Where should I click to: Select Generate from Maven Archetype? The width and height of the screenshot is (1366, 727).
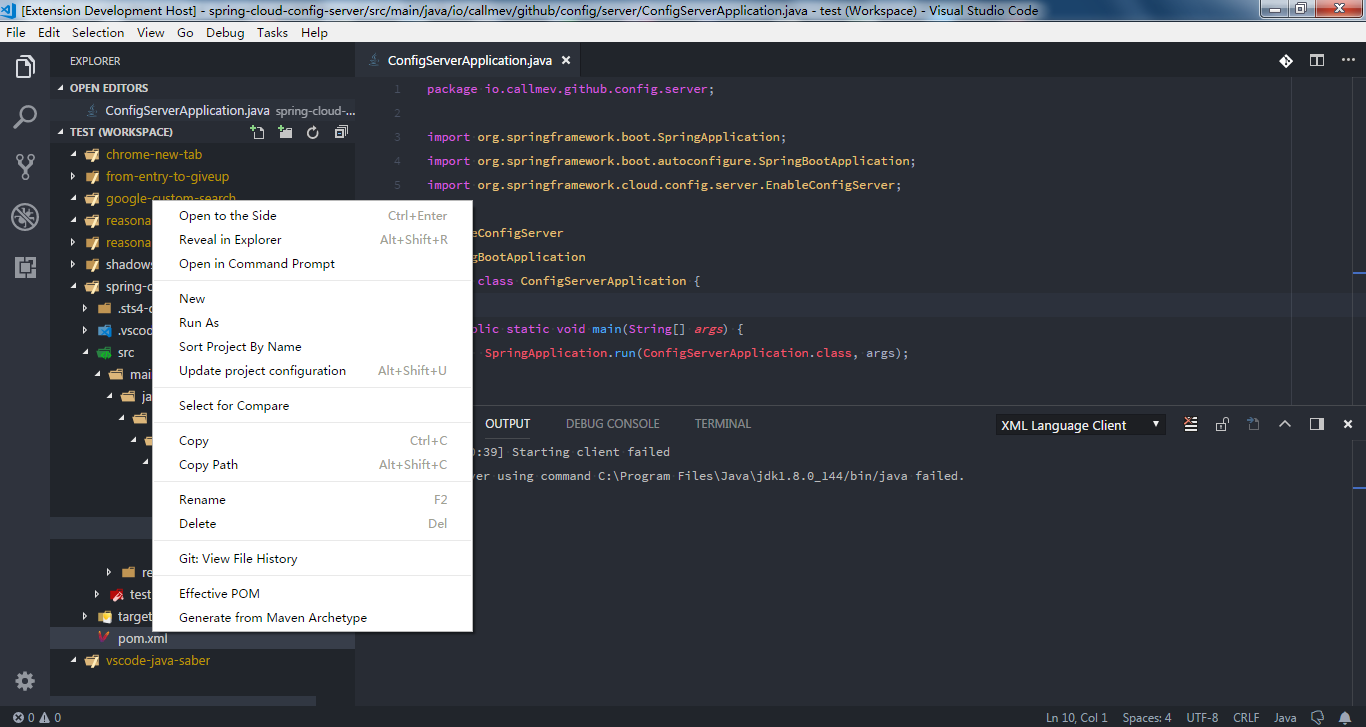pos(312,617)
